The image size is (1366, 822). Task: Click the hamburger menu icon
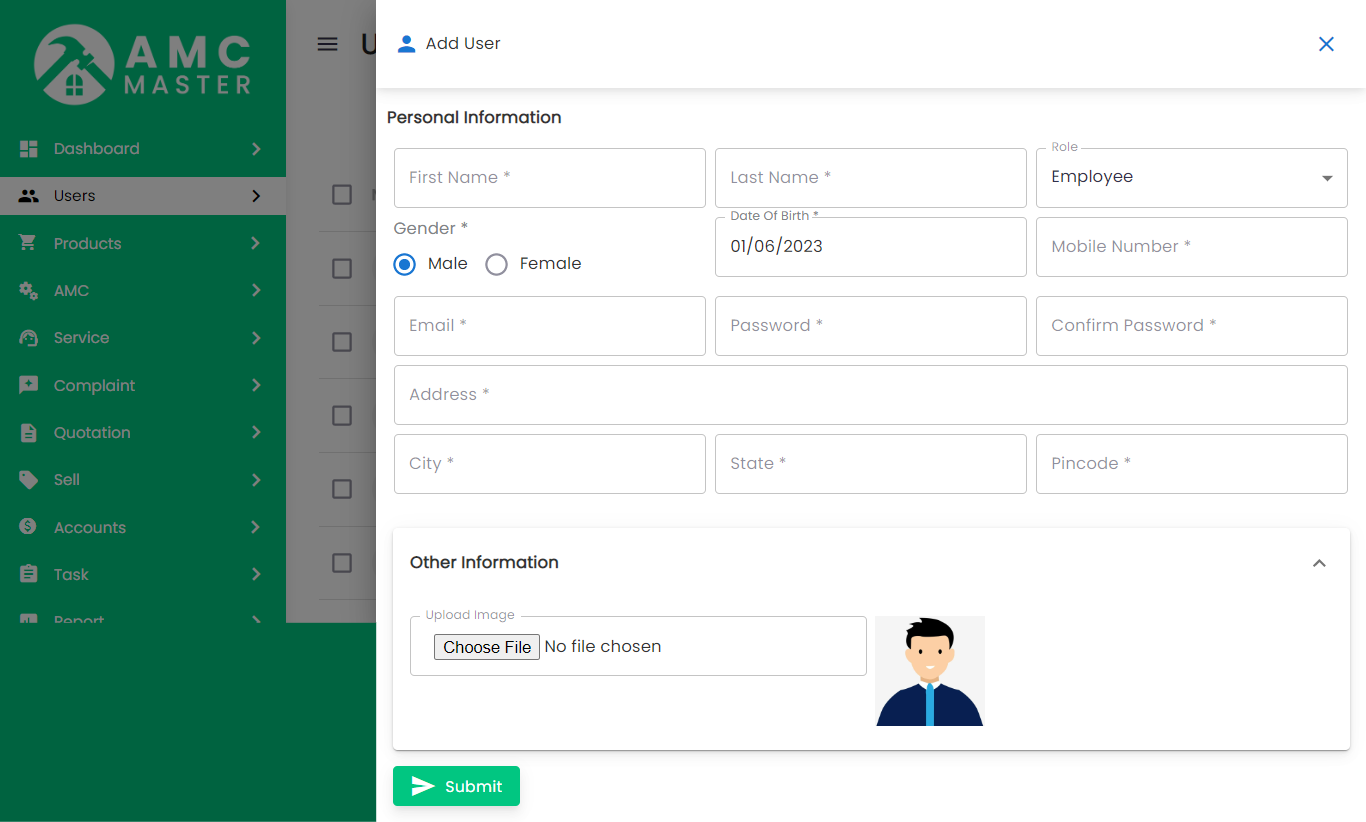327,44
